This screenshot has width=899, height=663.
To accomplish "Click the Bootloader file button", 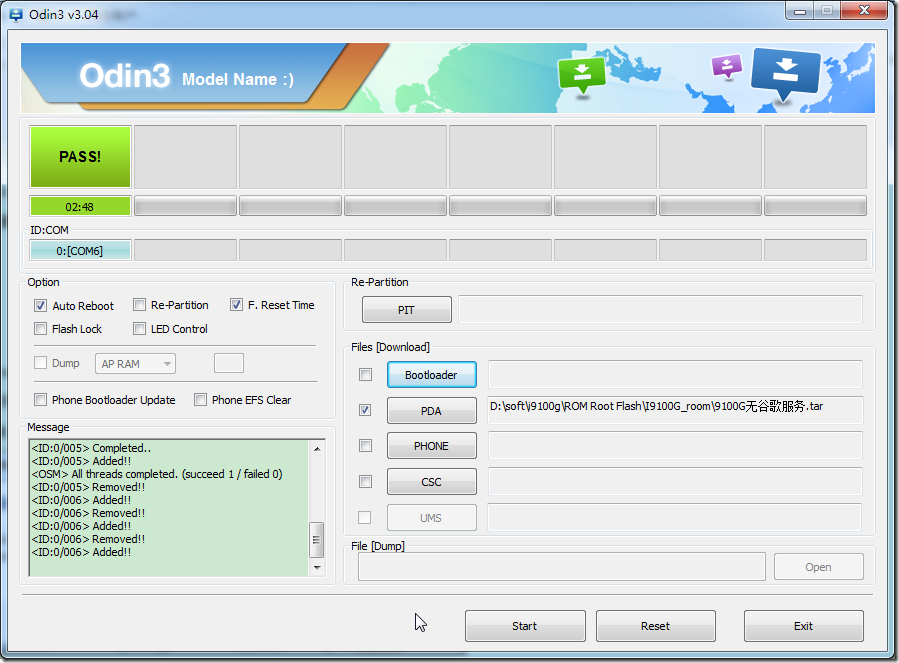I will (x=431, y=375).
